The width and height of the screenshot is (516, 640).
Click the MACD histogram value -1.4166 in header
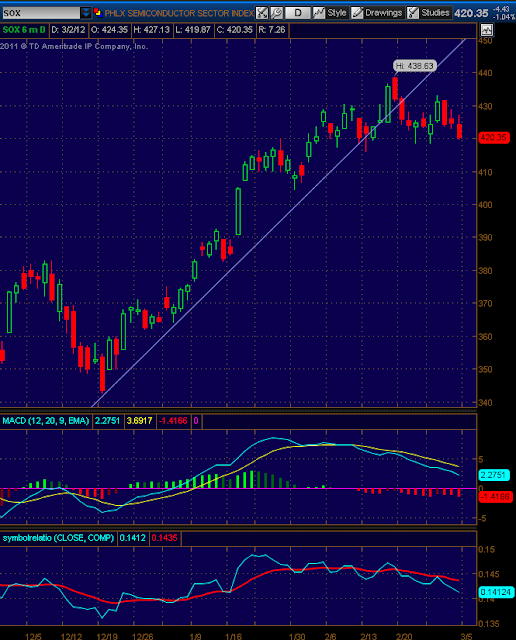tap(173, 421)
